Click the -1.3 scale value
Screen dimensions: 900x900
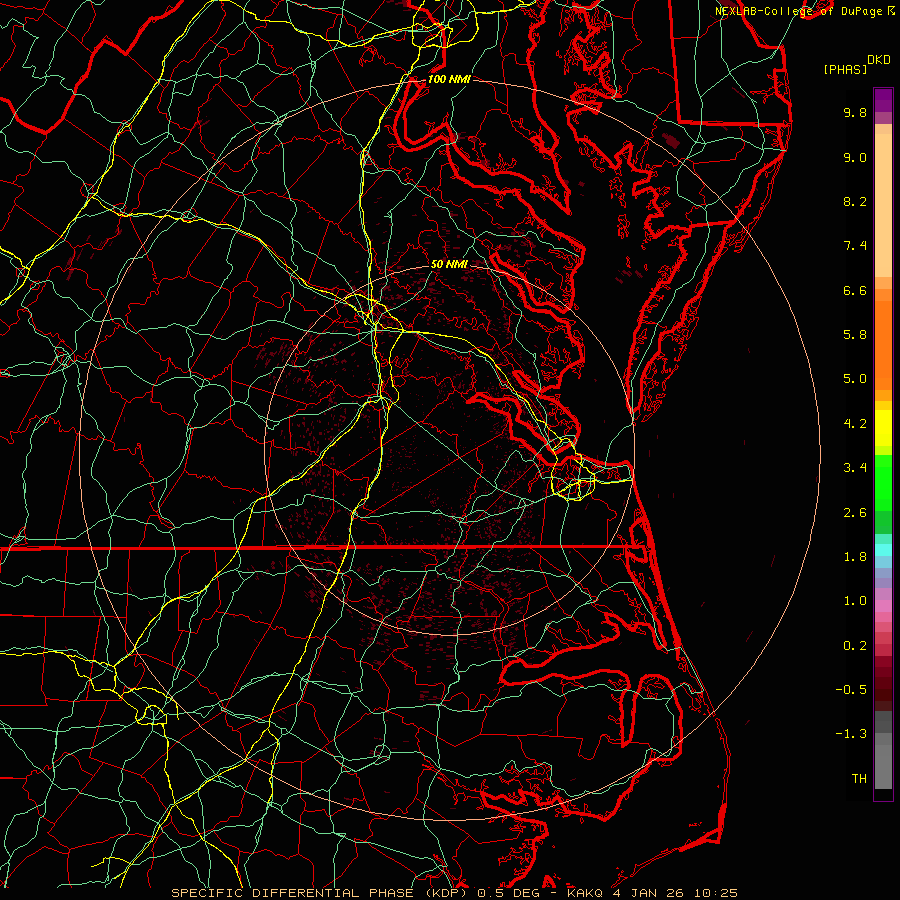(x=851, y=734)
